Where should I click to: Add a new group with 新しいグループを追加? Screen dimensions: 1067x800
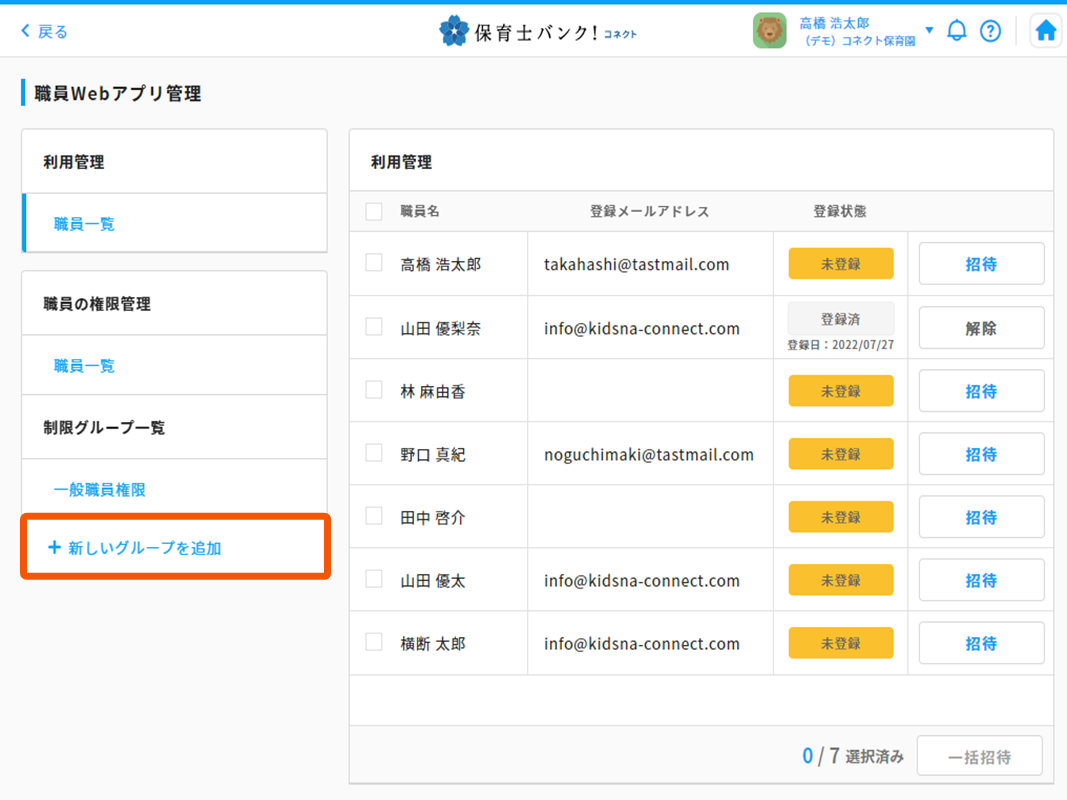[135, 548]
